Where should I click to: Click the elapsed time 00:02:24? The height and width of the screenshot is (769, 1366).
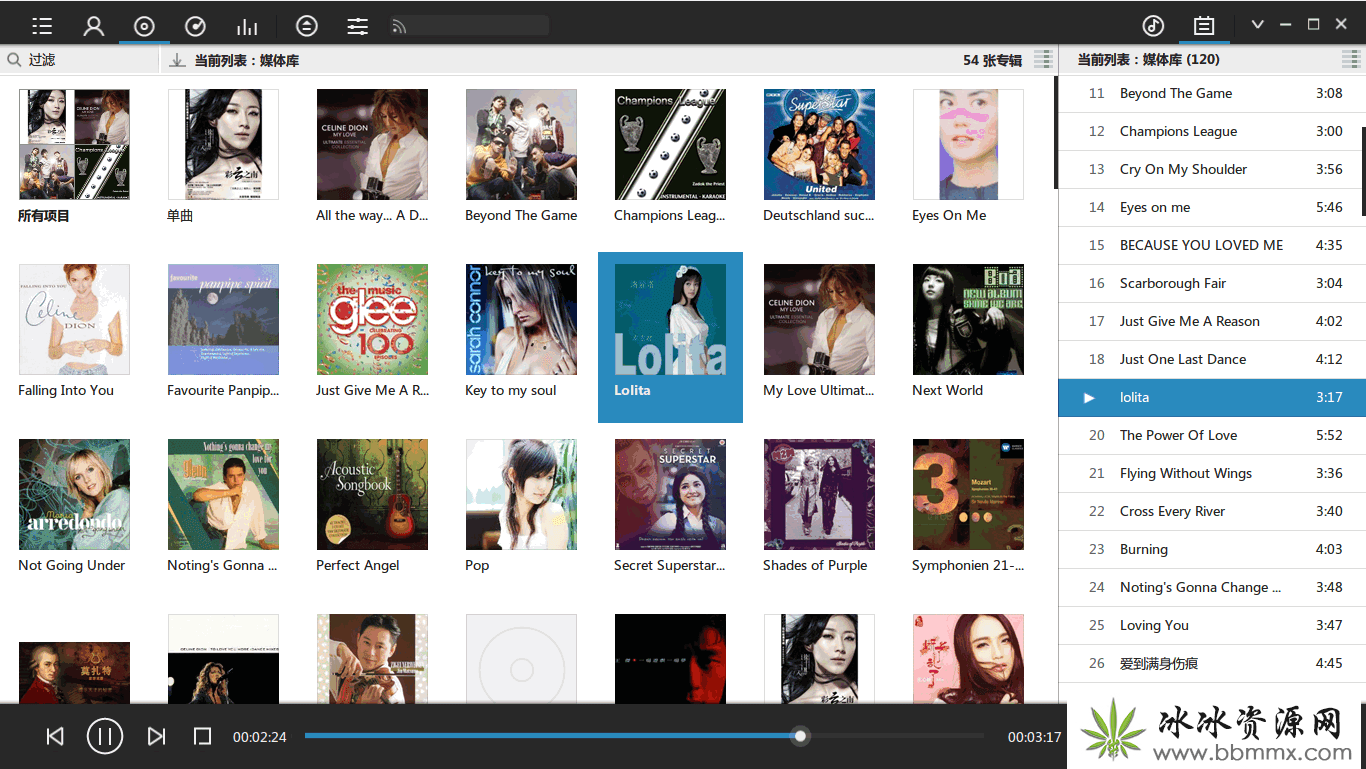click(x=260, y=737)
